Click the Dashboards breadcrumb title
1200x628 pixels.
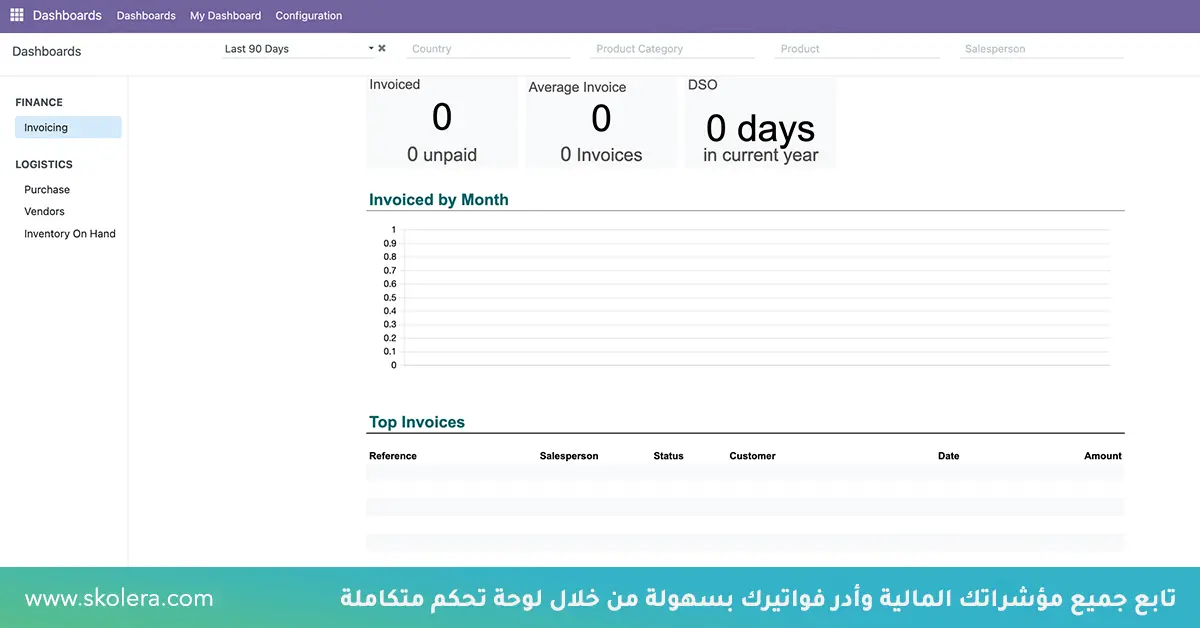tap(47, 51)
